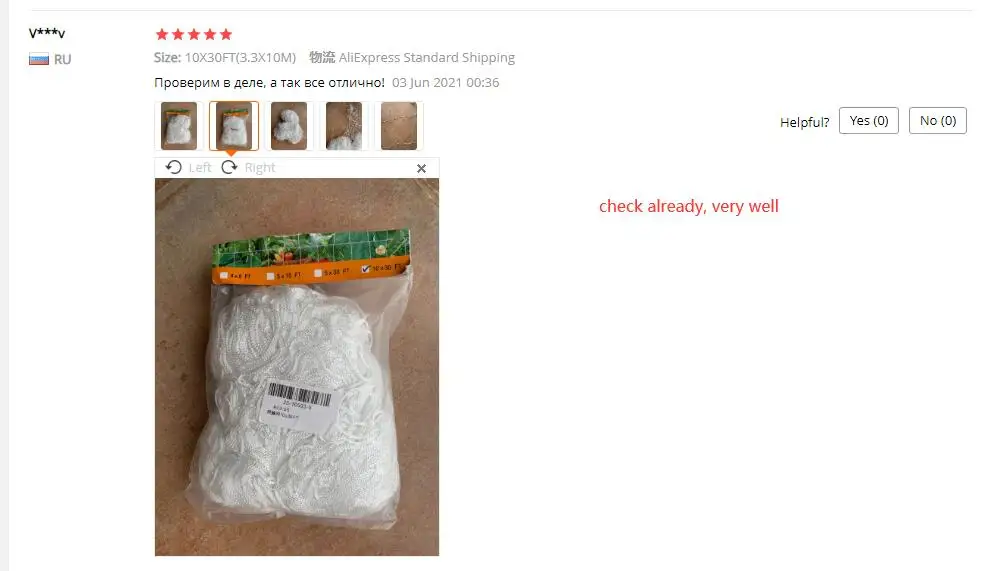Click the third red rating star

(x=194, y=34)
